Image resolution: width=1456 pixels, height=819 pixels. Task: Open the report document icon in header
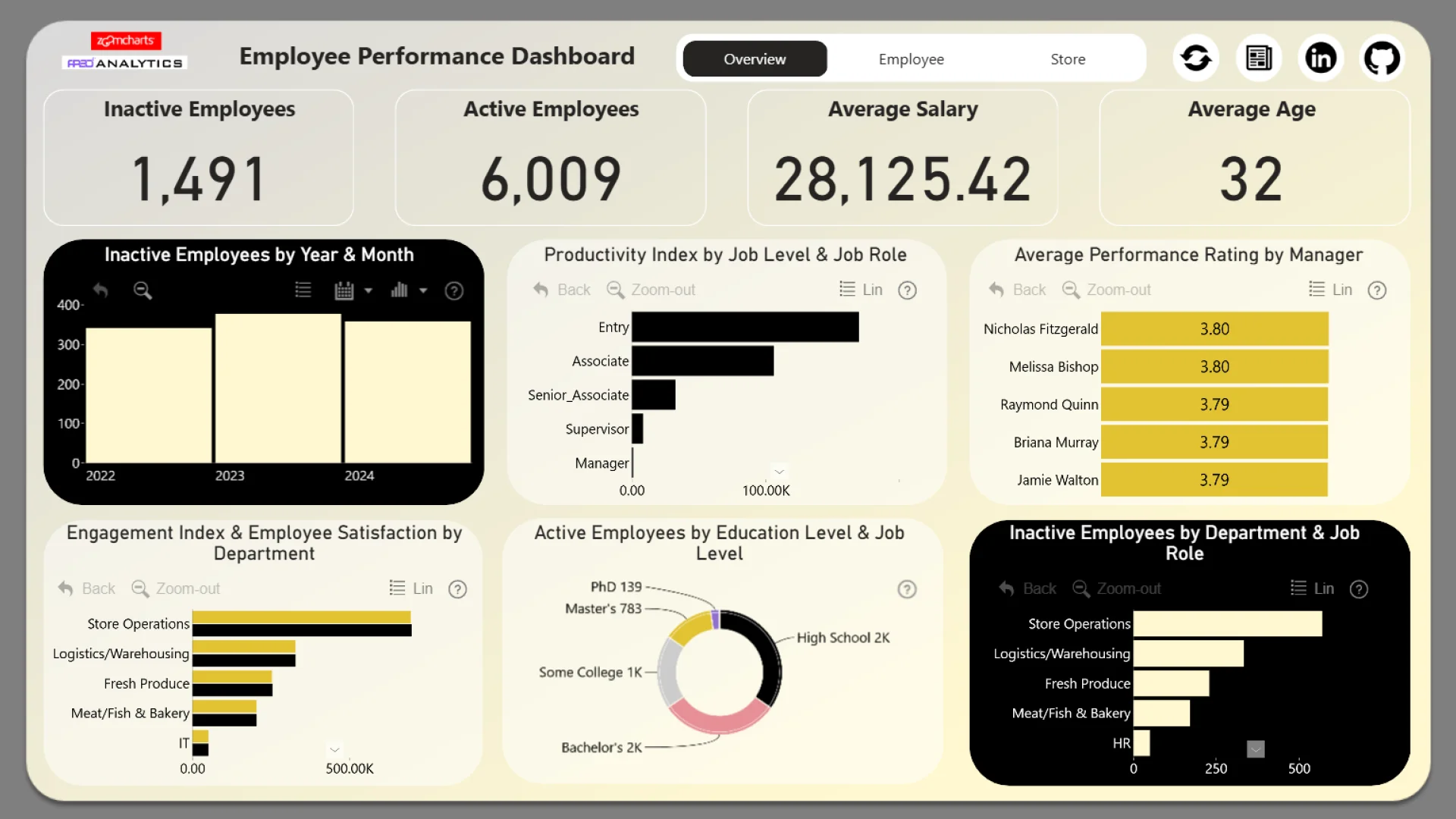1259,58
